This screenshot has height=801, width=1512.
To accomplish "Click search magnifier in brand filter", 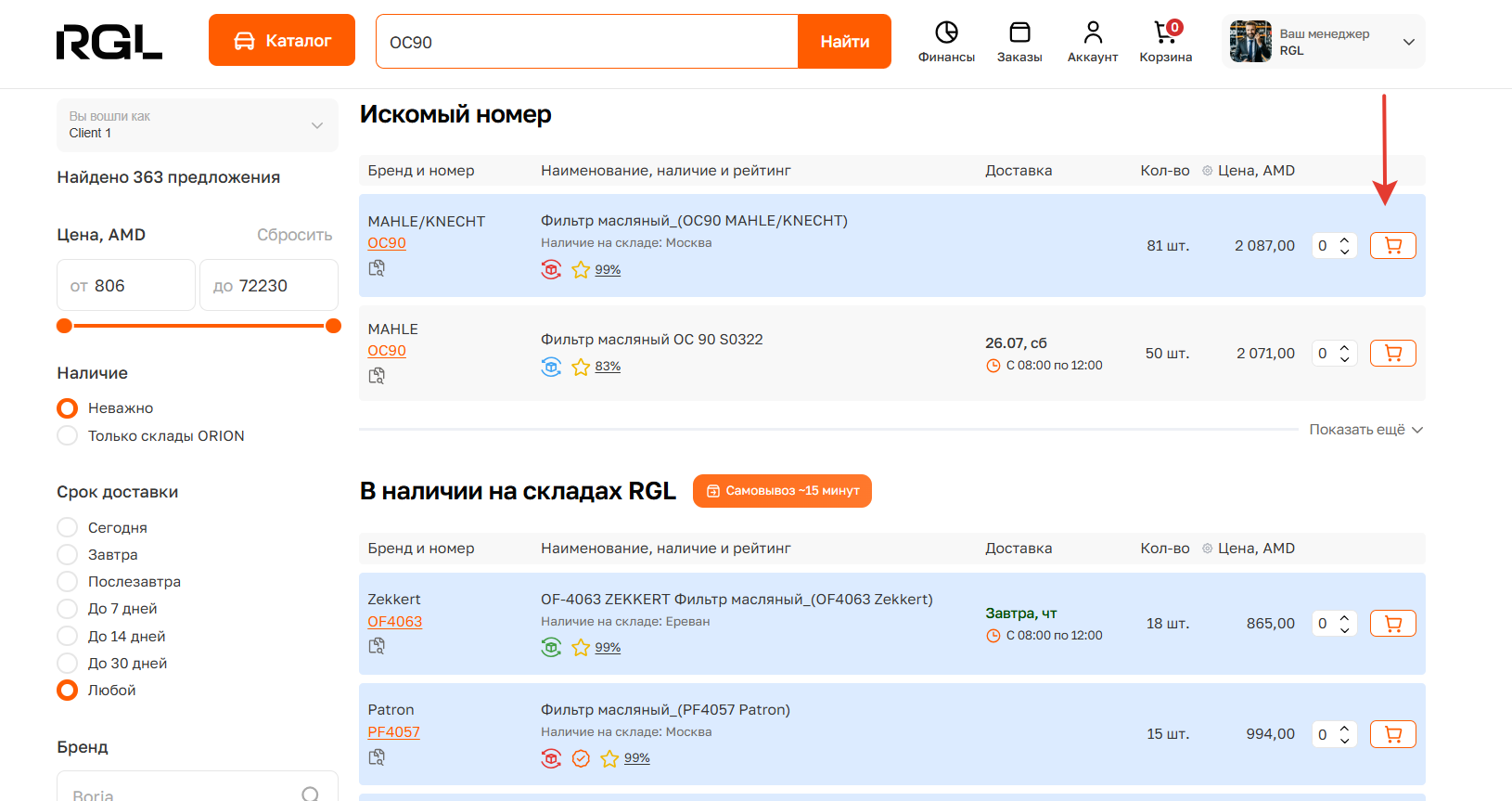I will (x=311, y=794).
